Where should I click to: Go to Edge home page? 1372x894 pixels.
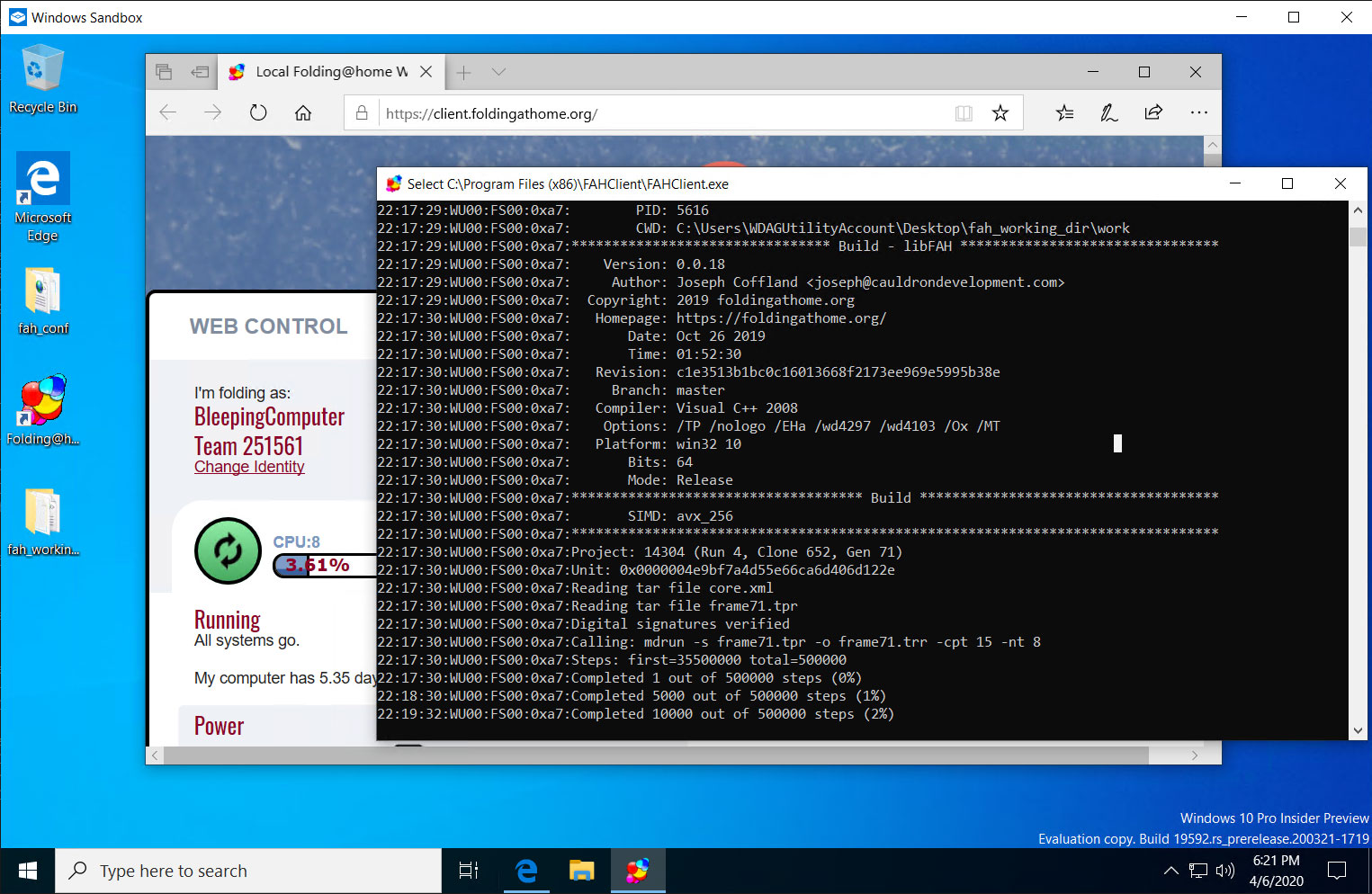303,113
